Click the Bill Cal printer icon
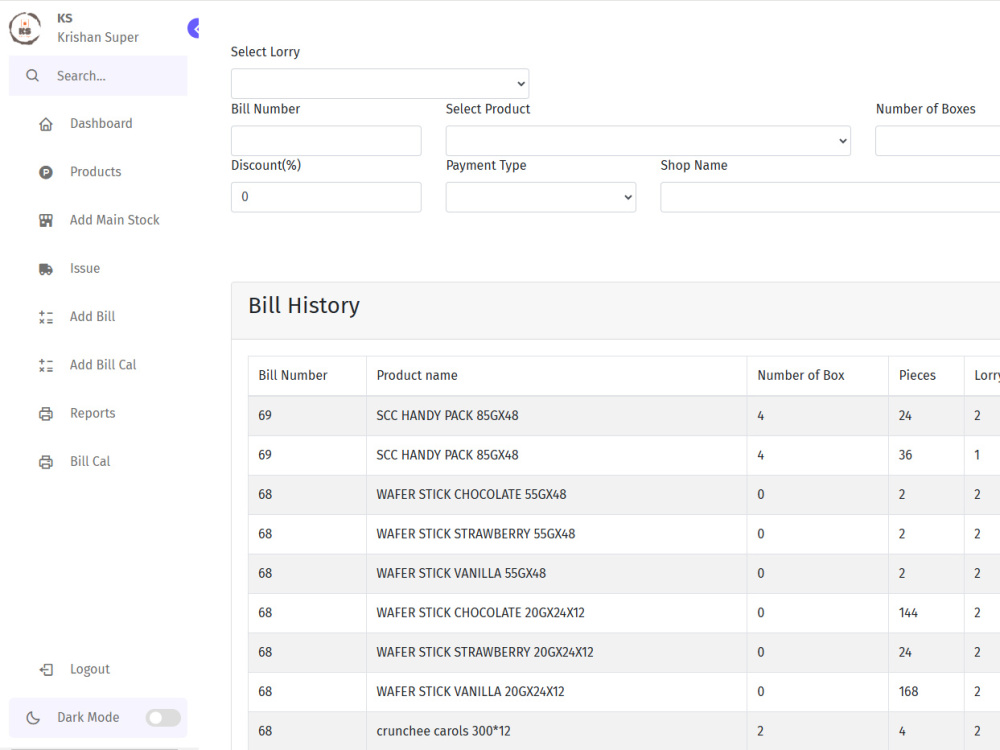The image size is (1000, 750). 46,462
